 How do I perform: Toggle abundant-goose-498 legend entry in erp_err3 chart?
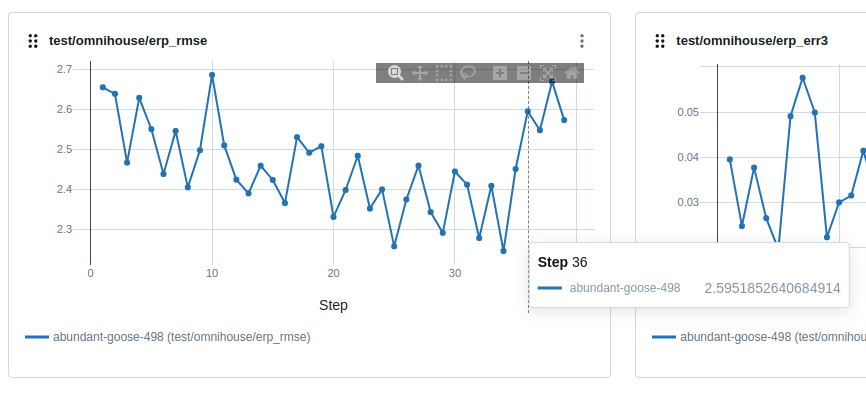pos(759,337)
